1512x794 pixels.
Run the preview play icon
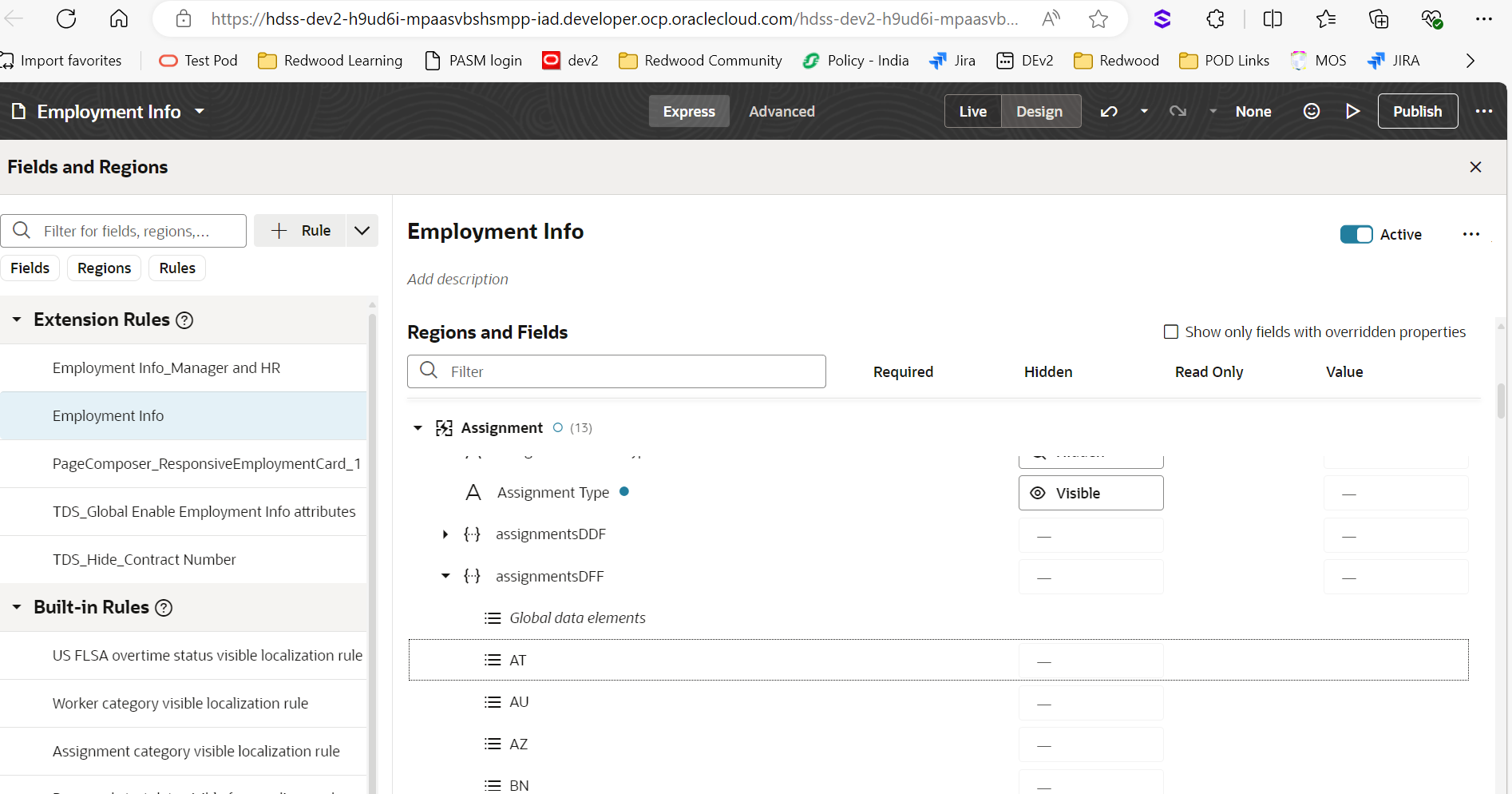(1352, 111)
